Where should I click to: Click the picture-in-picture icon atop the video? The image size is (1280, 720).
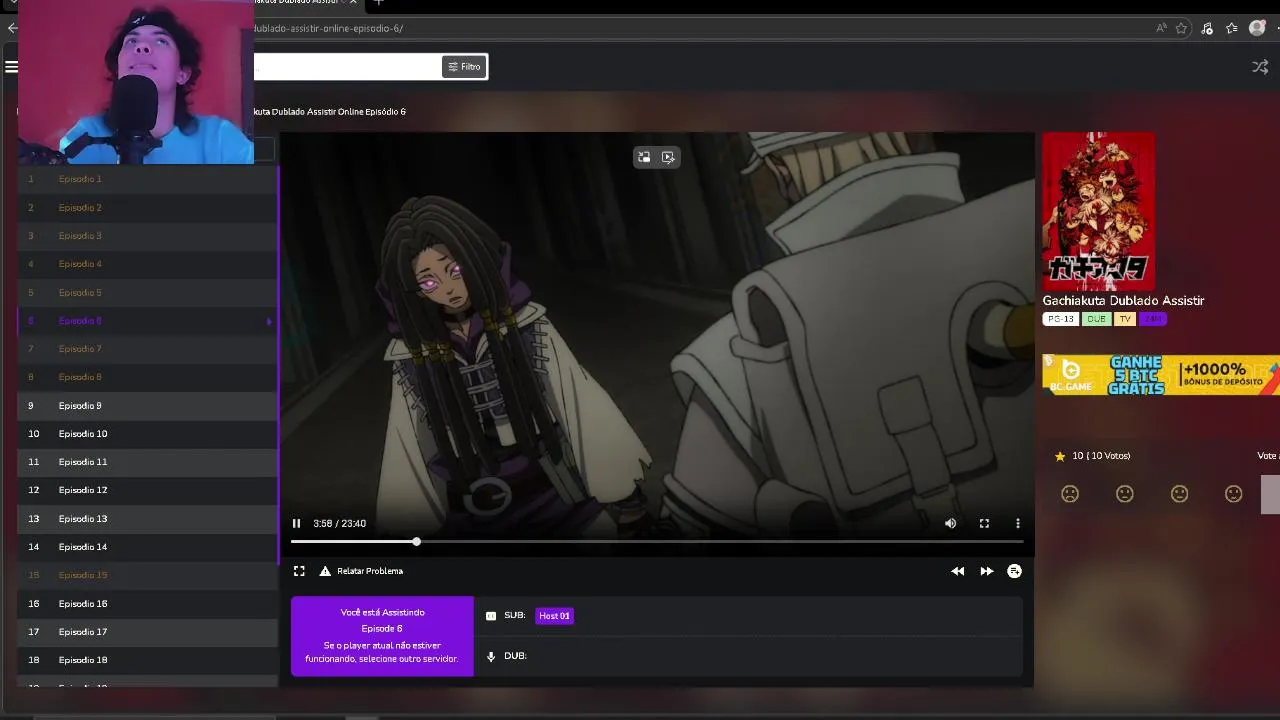tap(644, 157)
